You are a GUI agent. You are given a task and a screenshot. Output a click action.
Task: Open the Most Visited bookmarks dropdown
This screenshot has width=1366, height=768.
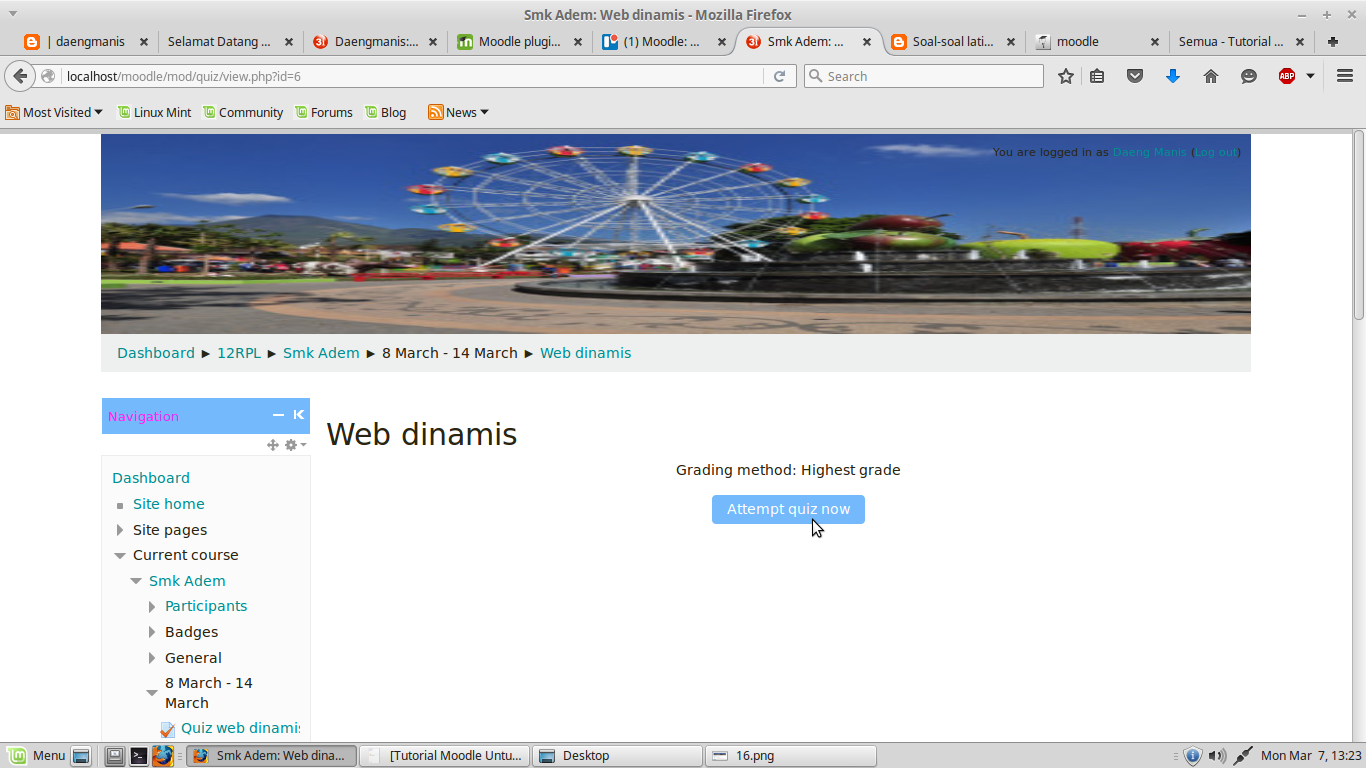pyautogui.click(x=54, y=113)
